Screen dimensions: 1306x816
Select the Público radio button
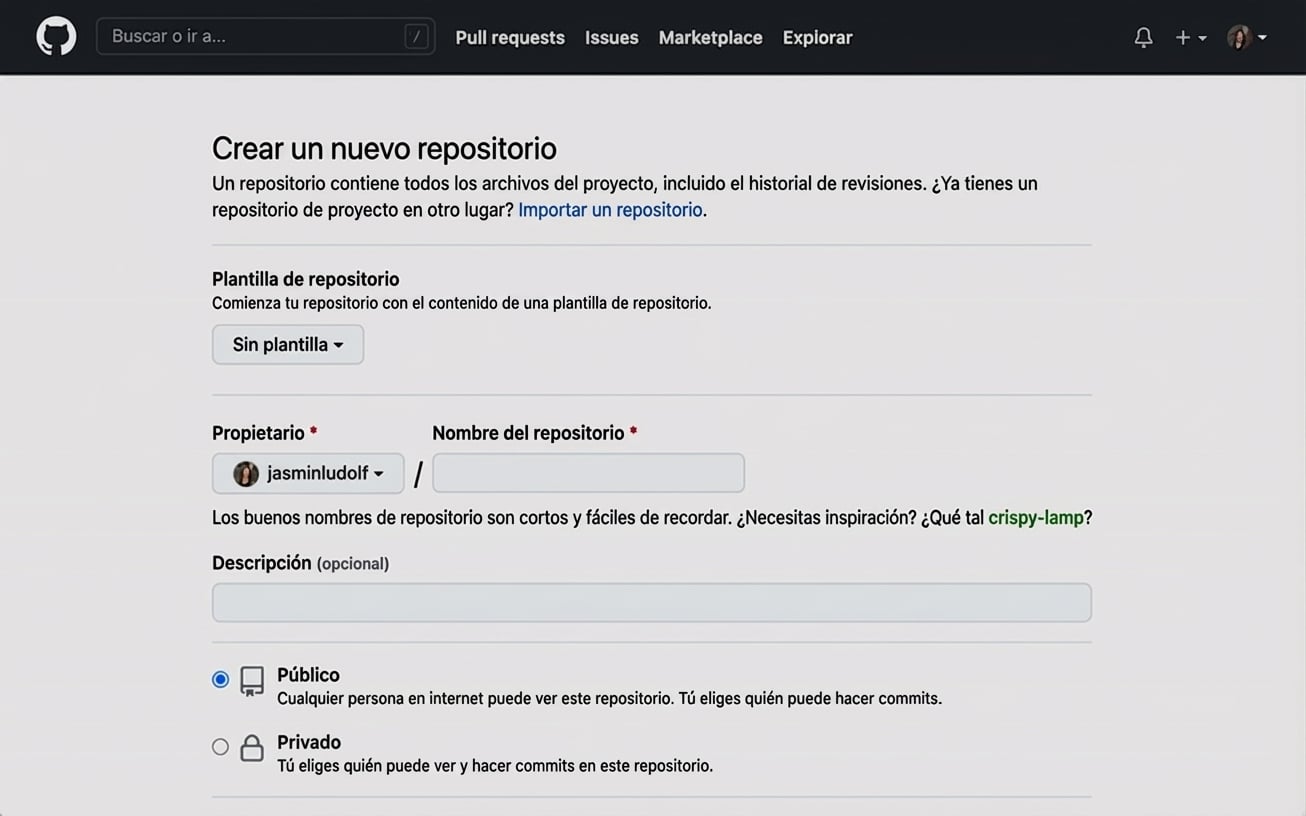[220, 679]
